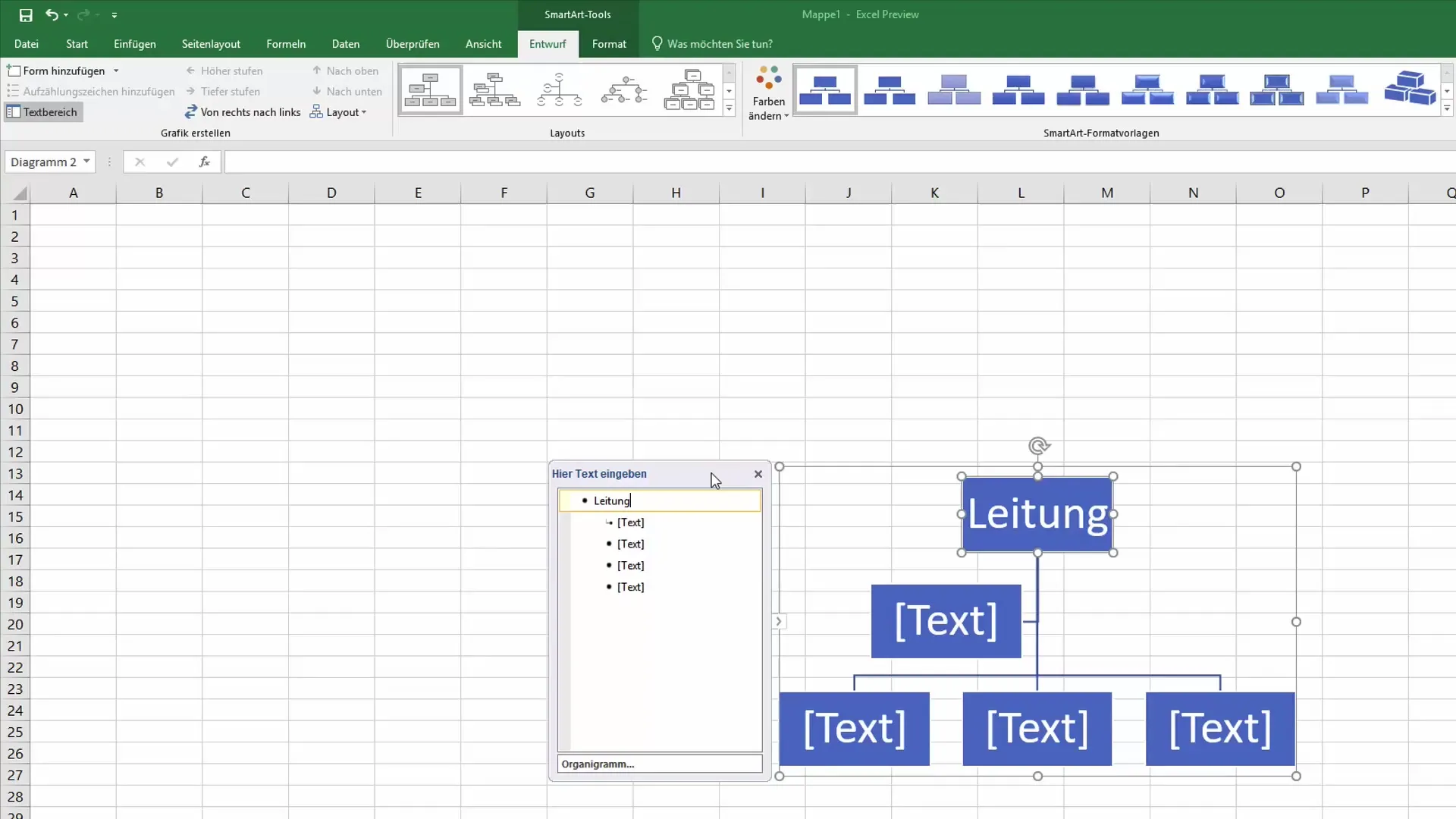Click the Undo arrow icon
The width and height of the screenshot is (1456, 819).
pos(51,14)
